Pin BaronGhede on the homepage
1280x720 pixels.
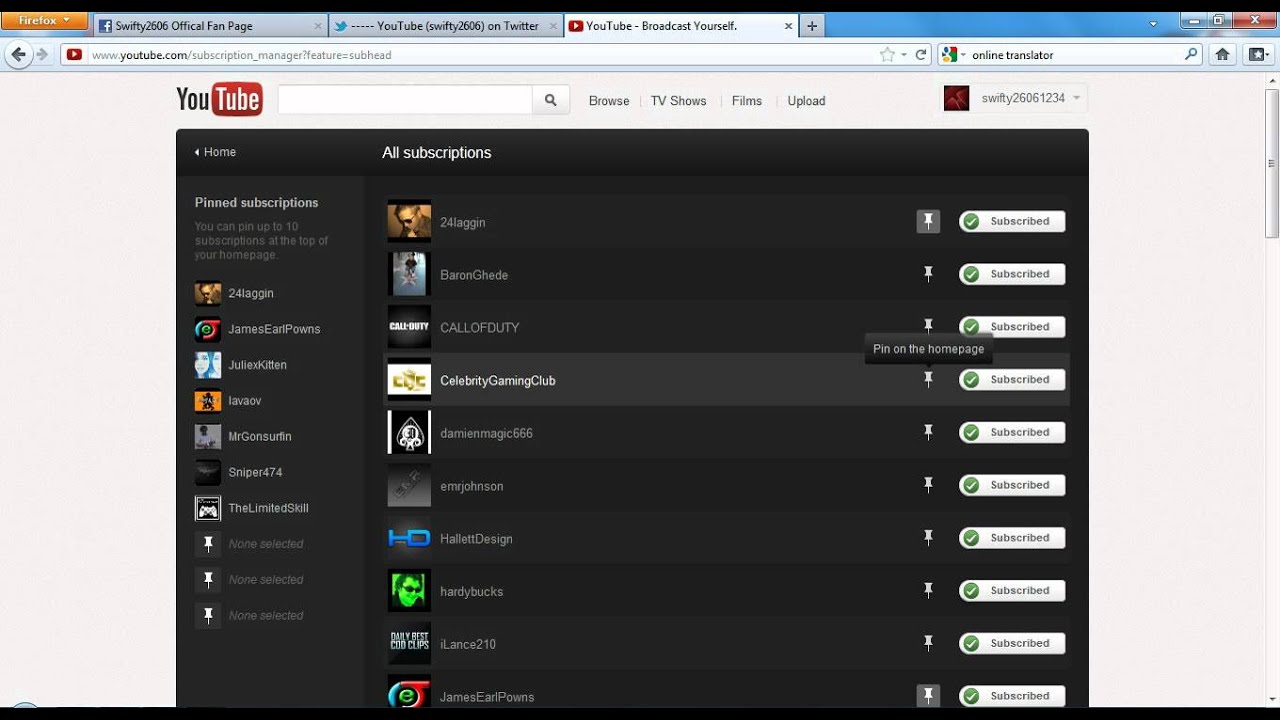[928, 274]
